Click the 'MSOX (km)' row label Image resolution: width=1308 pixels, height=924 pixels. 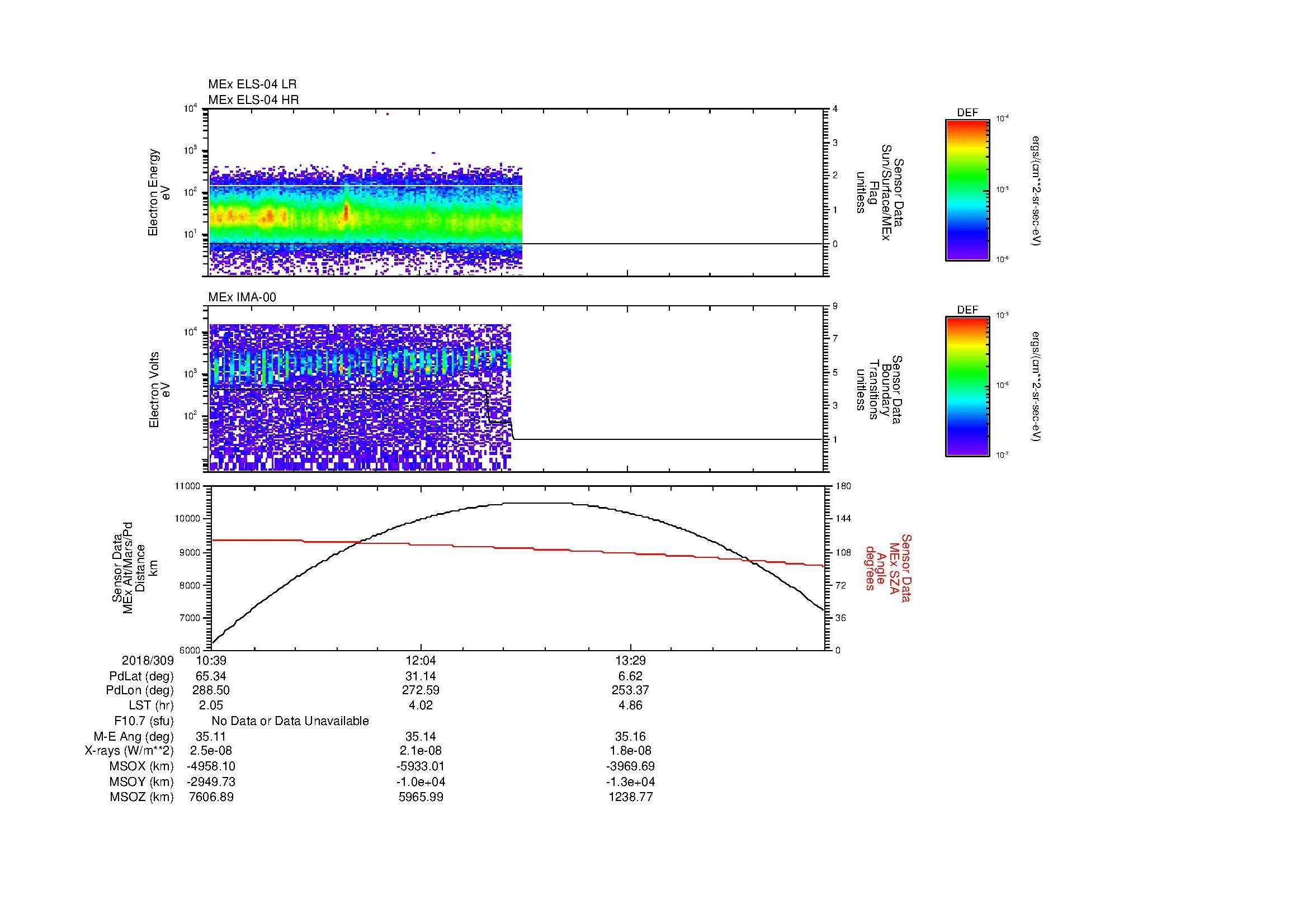pyautogui.click(x=141, y=766)
